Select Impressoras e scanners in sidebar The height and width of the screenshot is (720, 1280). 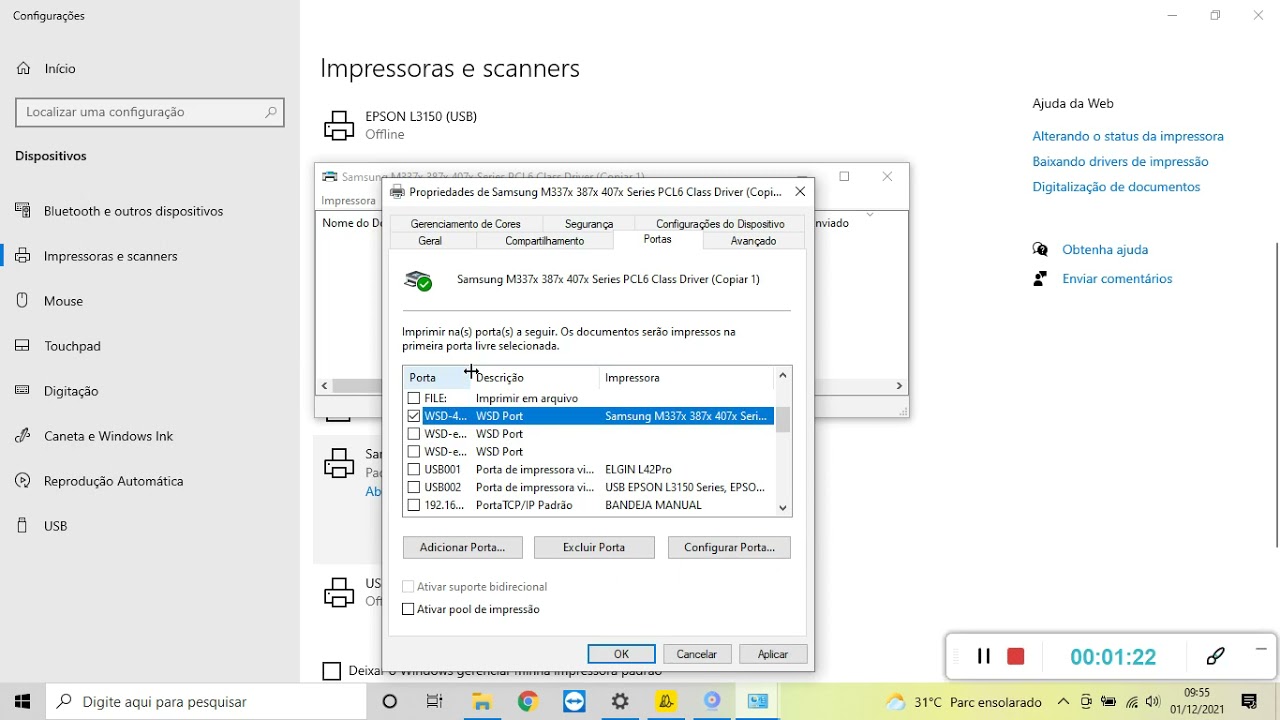(x=110, y=256)
